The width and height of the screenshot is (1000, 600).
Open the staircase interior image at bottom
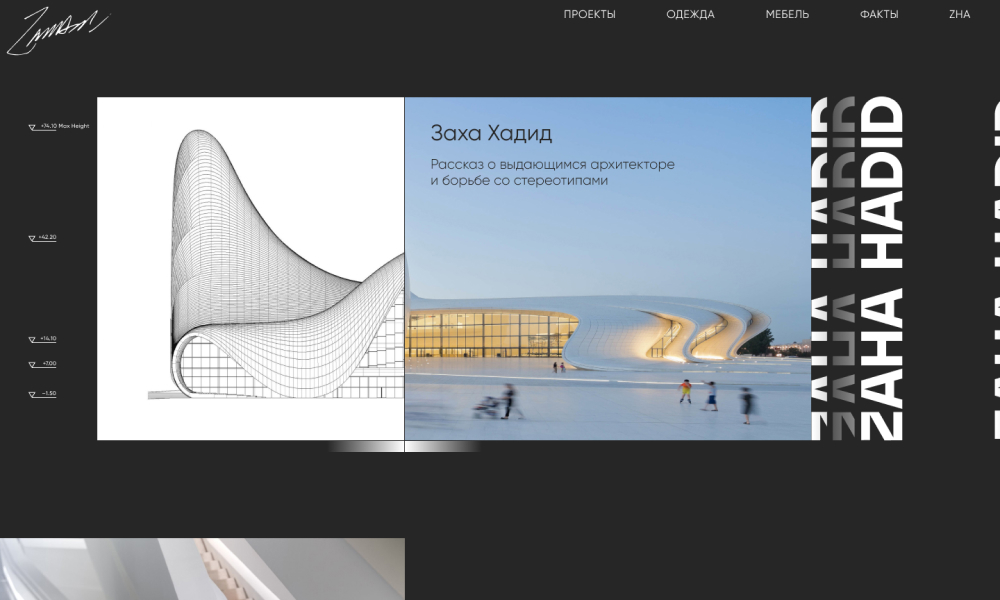pos(202,569)
